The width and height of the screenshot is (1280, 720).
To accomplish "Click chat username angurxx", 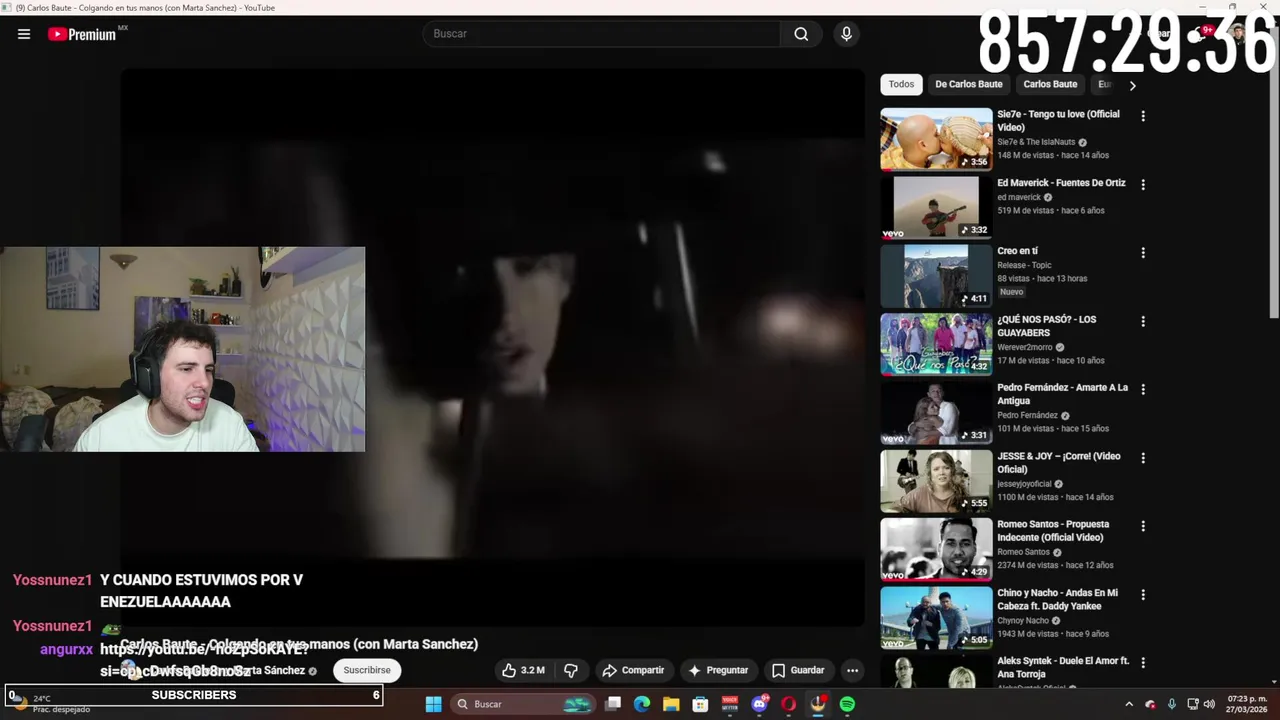I will 66,649.
